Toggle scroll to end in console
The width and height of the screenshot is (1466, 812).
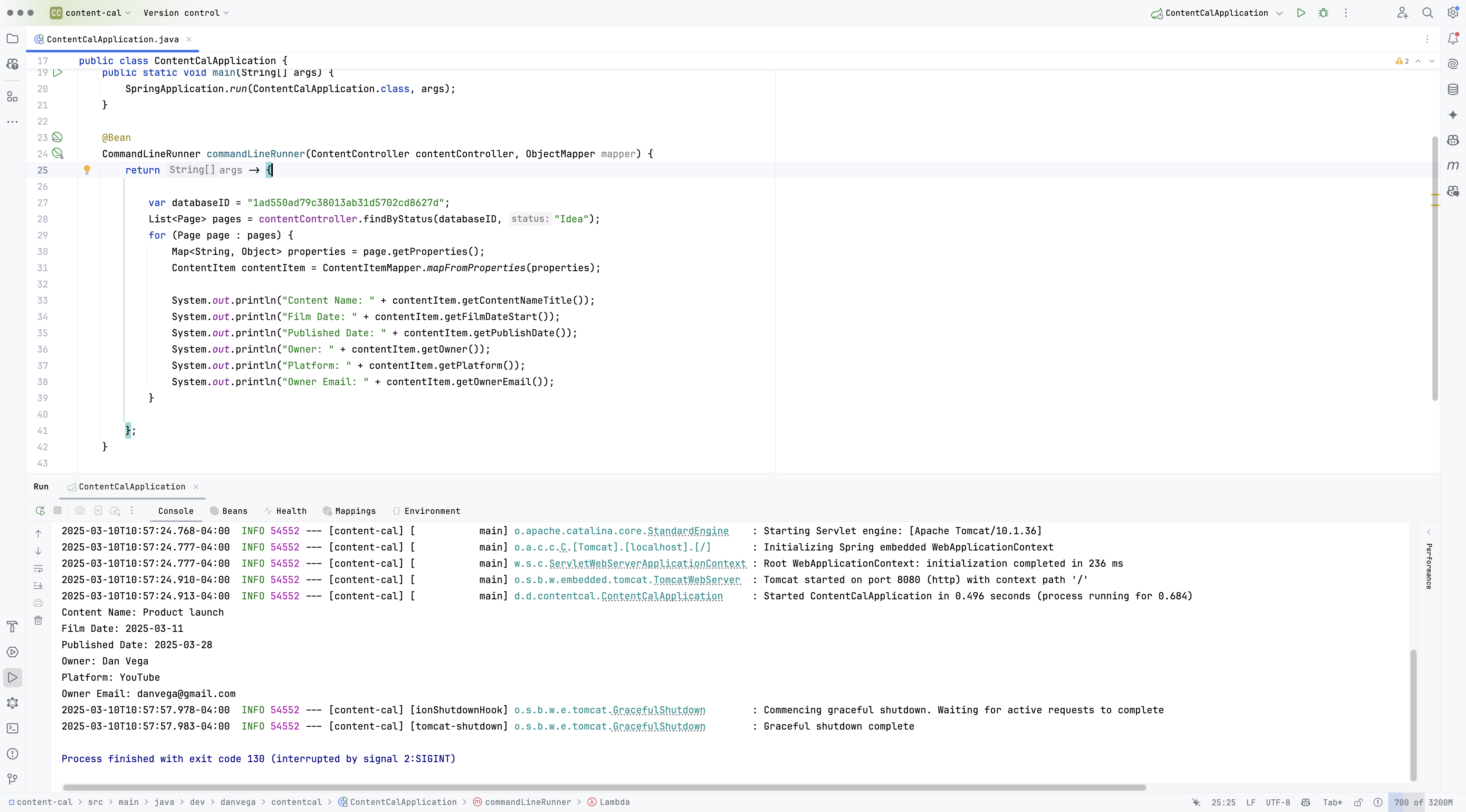click(38, 585)
